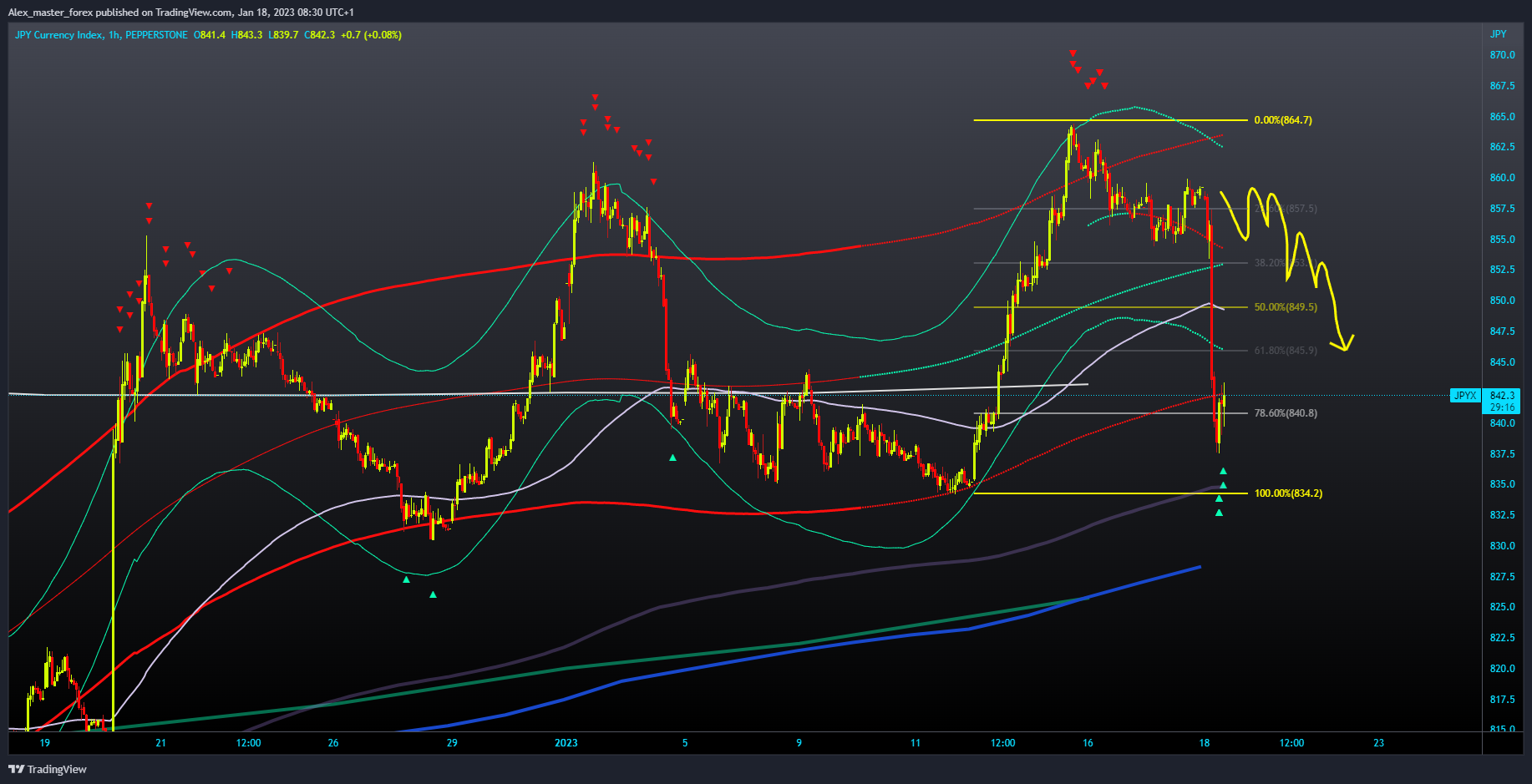Click the 845.0 price axis label
1532x784 pixels.
coord(1502,362)
